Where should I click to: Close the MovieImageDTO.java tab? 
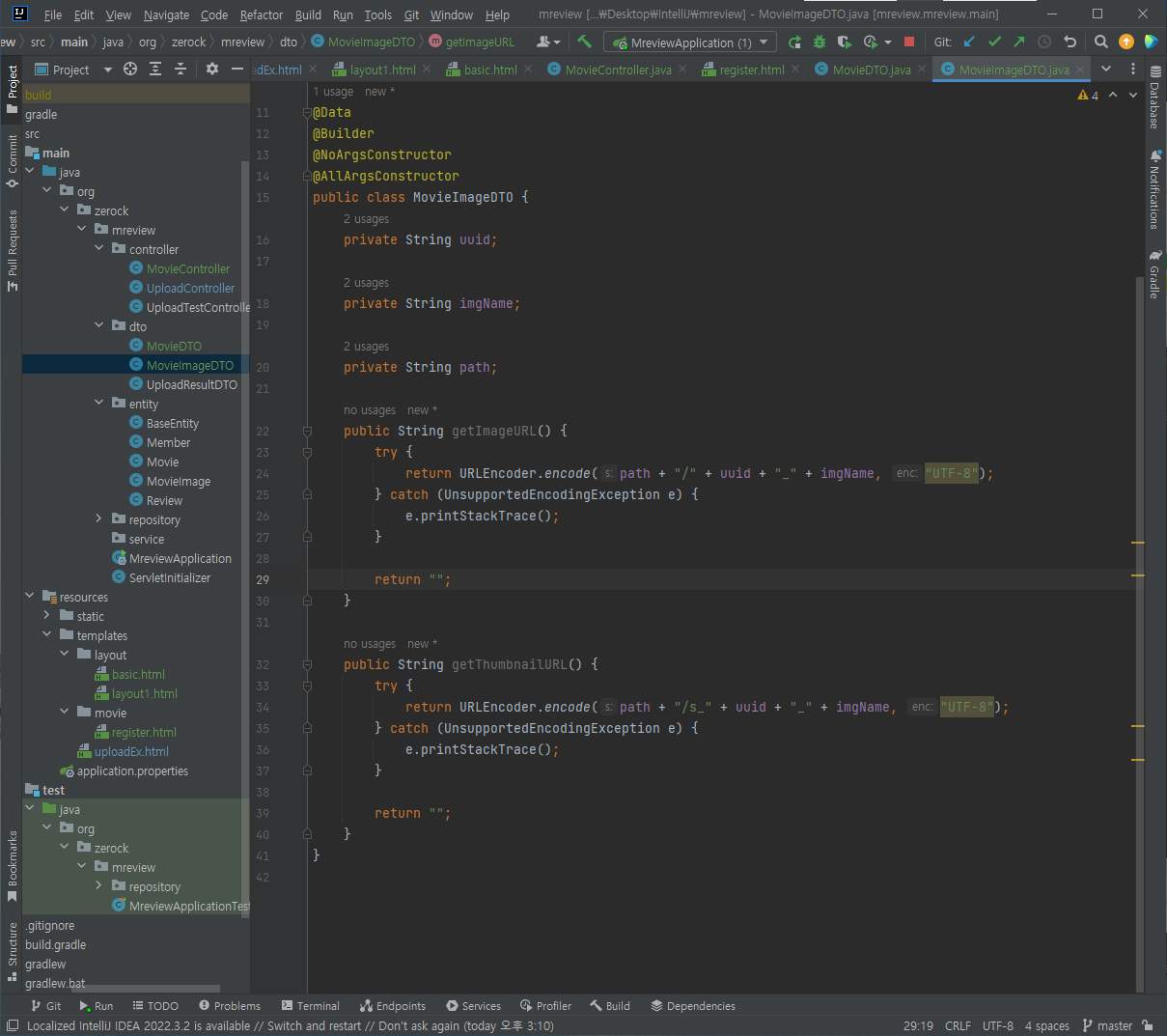[x=1081, y=70]
